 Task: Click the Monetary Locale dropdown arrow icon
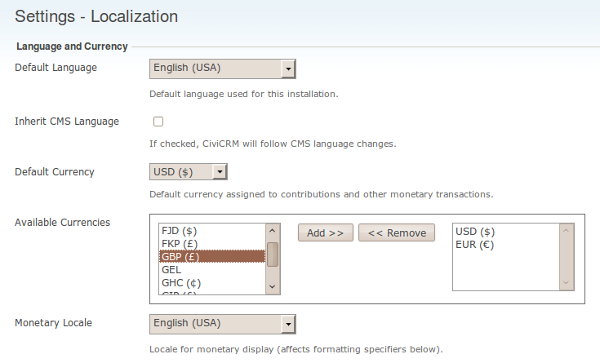[288, 324]
